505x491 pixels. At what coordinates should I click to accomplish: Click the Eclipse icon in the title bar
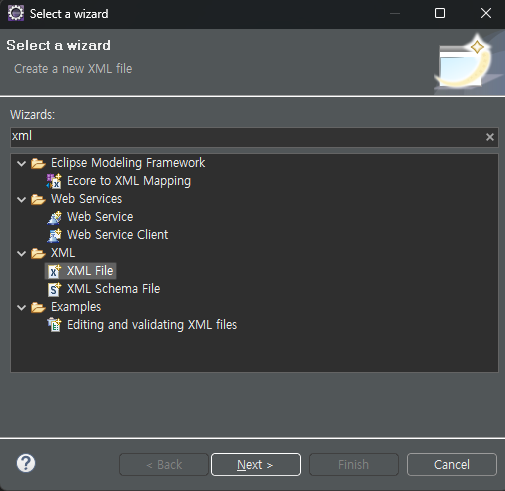[x=16, y=13]
